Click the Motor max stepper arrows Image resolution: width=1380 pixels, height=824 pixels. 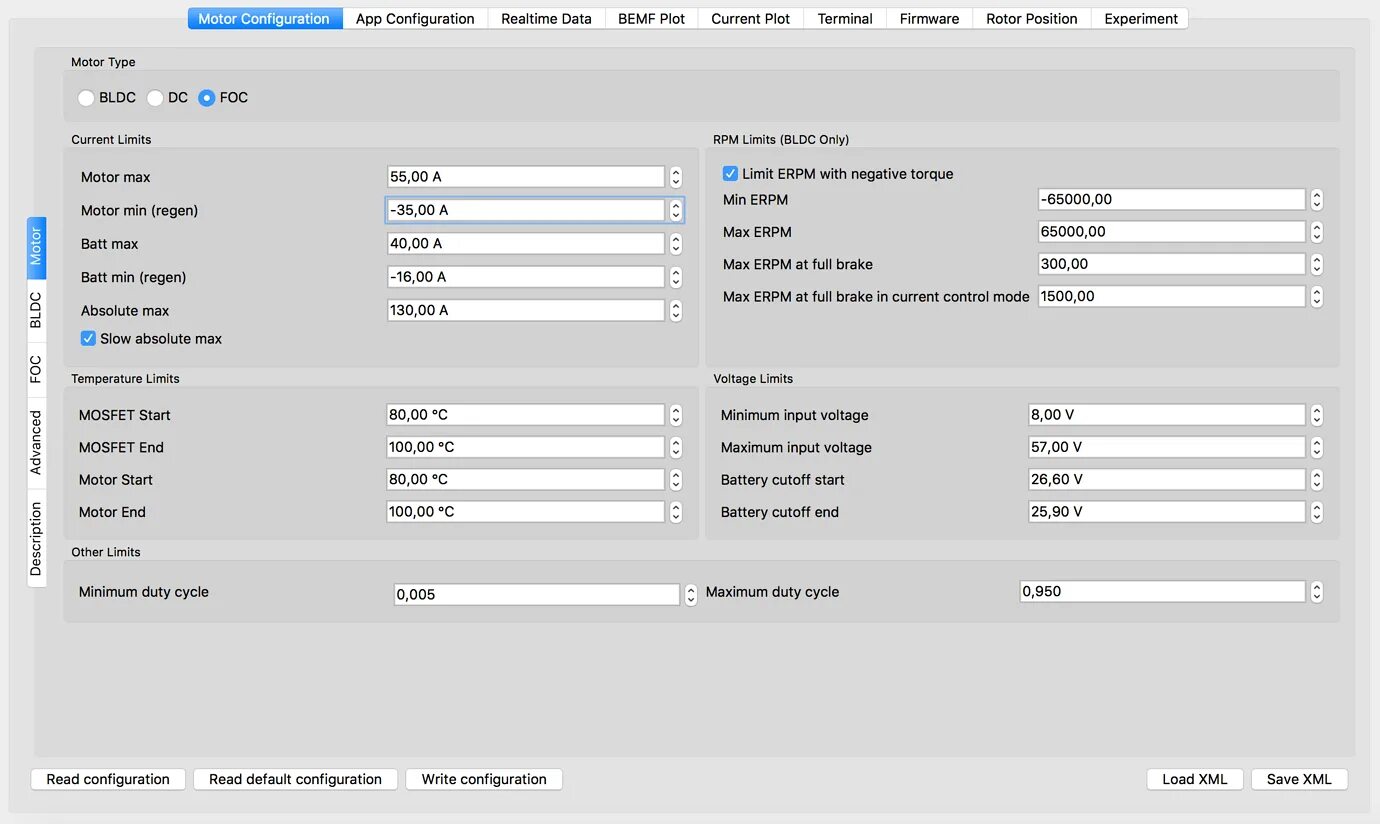[x=676, y=177]
